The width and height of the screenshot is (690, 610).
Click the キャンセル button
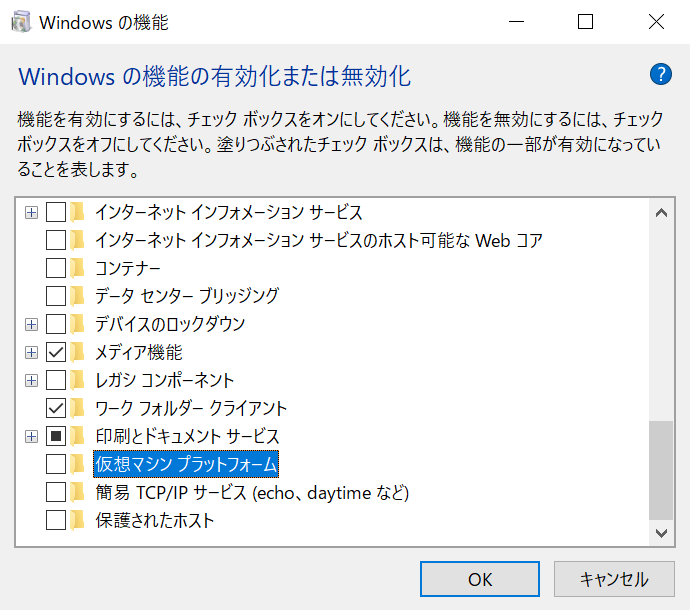coord(614,579)
